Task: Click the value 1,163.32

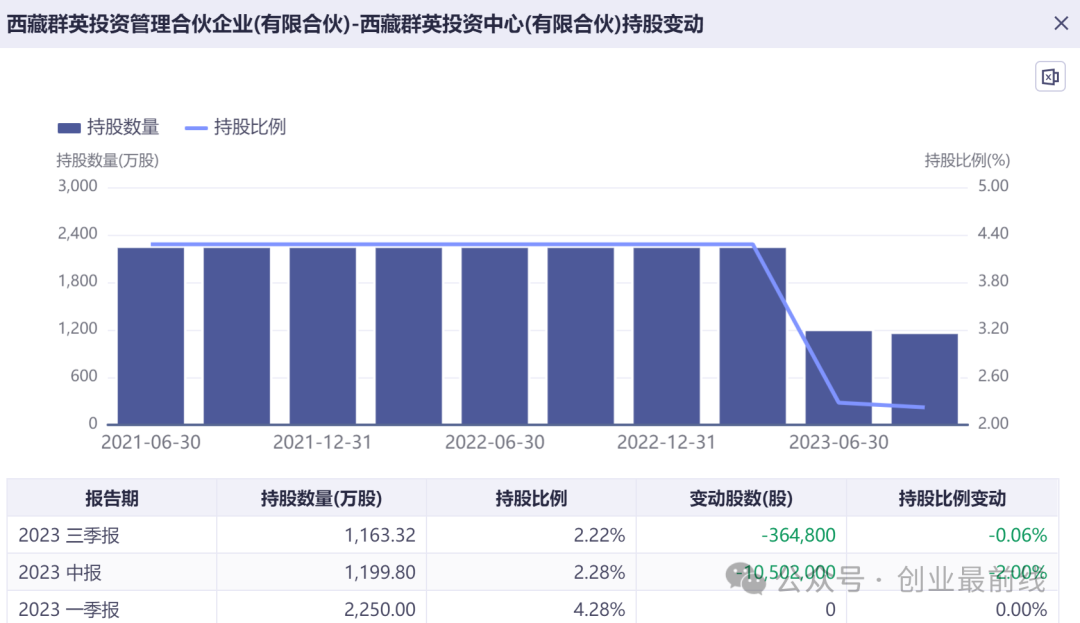Action: (x=380, y=536)
